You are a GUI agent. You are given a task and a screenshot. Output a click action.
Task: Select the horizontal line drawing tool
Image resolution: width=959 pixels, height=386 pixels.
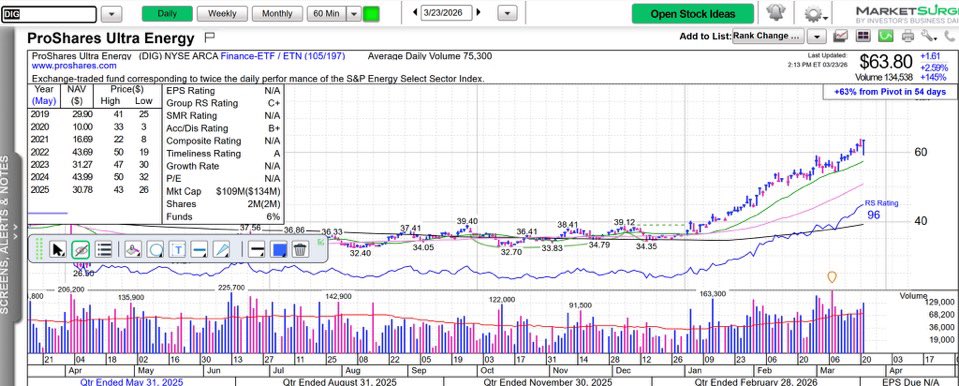point(199,250)
